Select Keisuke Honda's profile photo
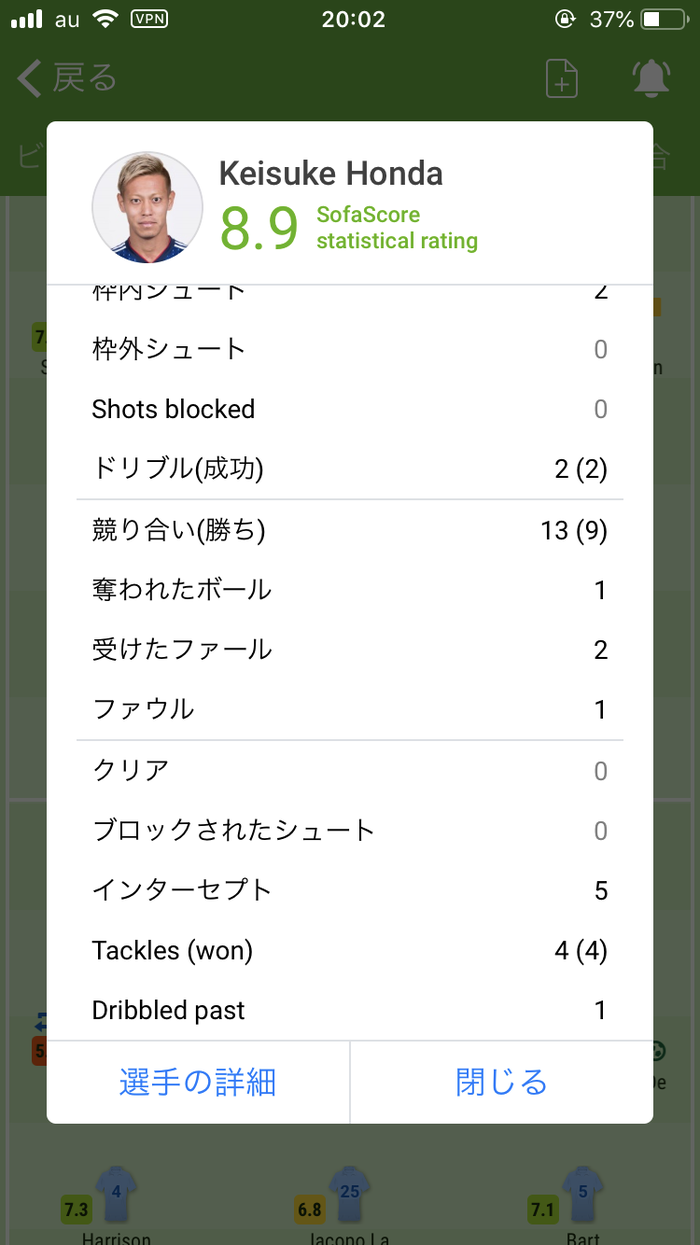This screenshot has width=700, height=1245. [147, 207]
